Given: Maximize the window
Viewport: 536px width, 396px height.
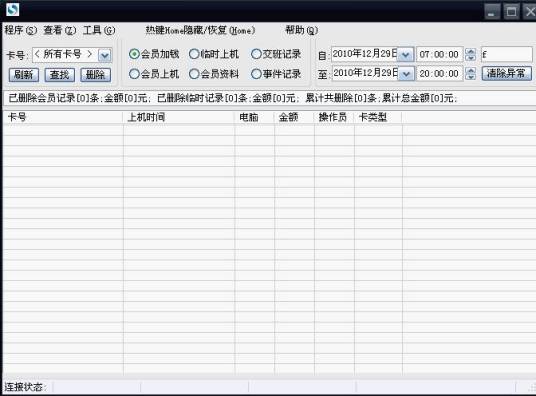Looking at the screenshot, I should click(511, 12).
